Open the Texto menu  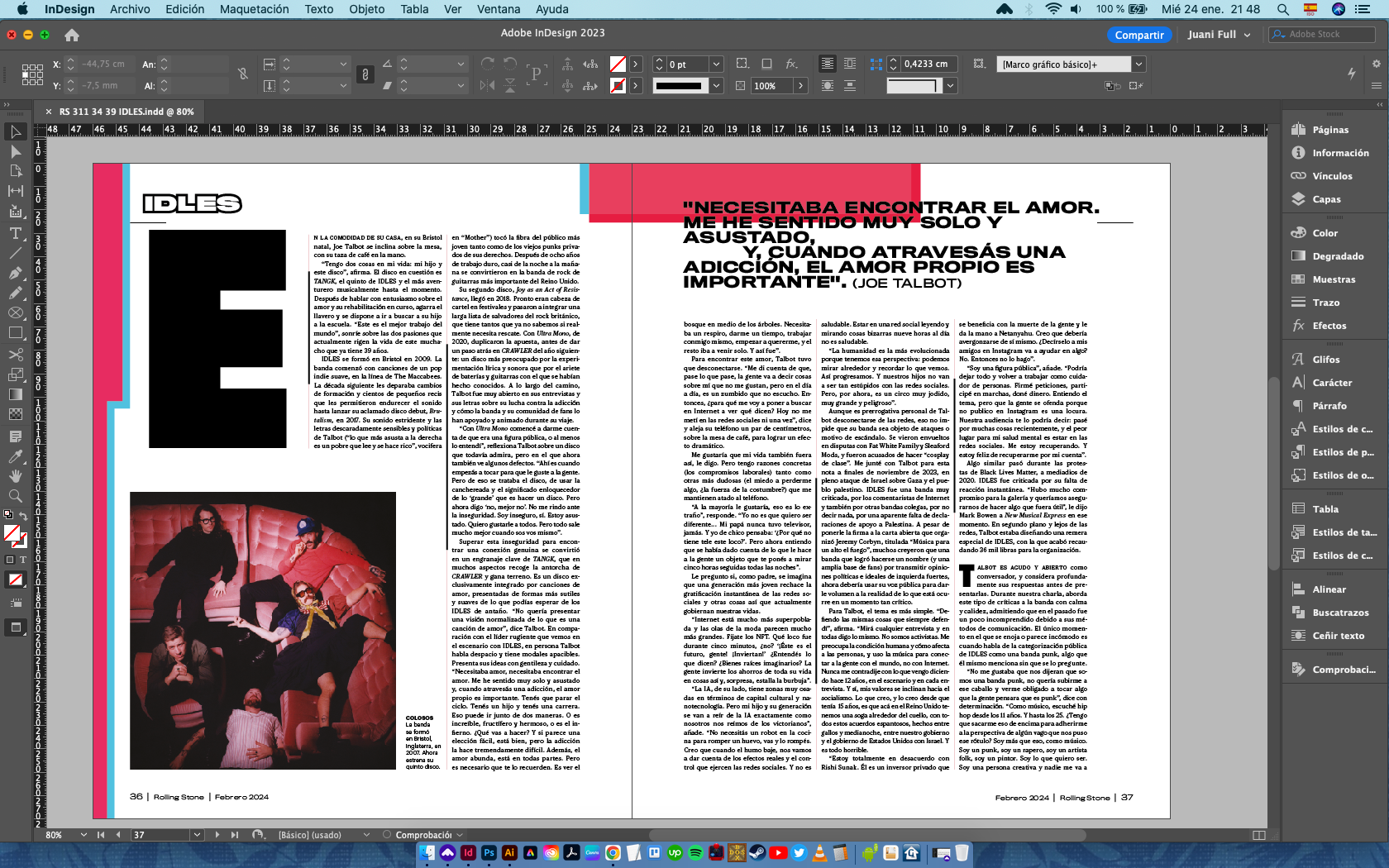click(x=319, y=9)
